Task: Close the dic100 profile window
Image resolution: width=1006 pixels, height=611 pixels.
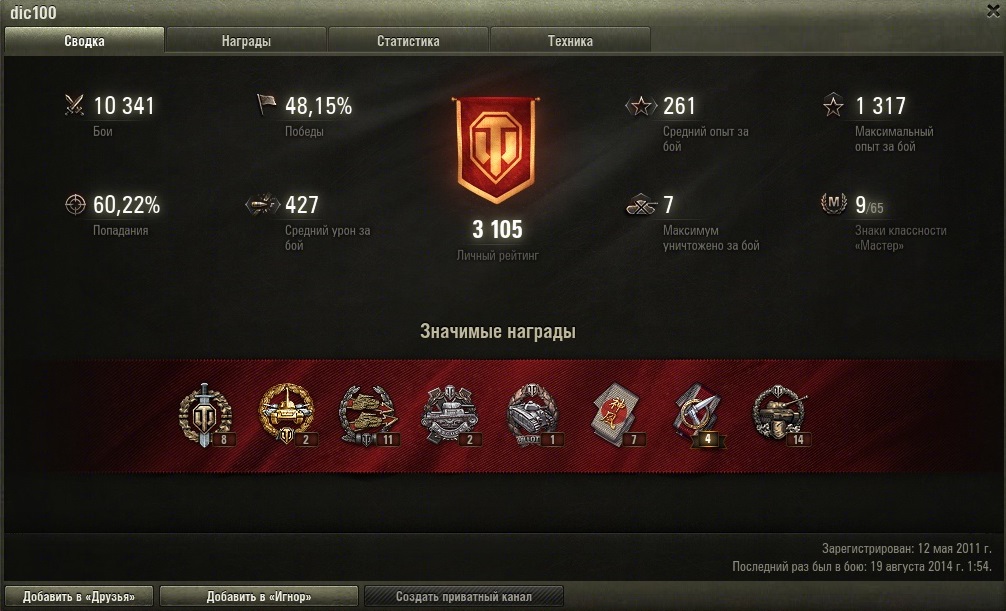Action: tap(993, 12)
